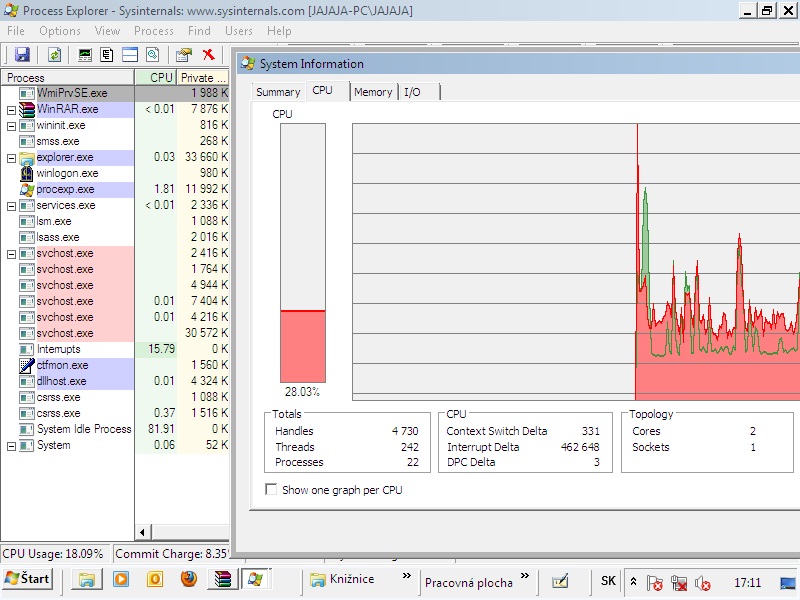Screen dimensions: 800x600
Task: Select the WmiPrvSE.exe process row
Action: [115, 93]
